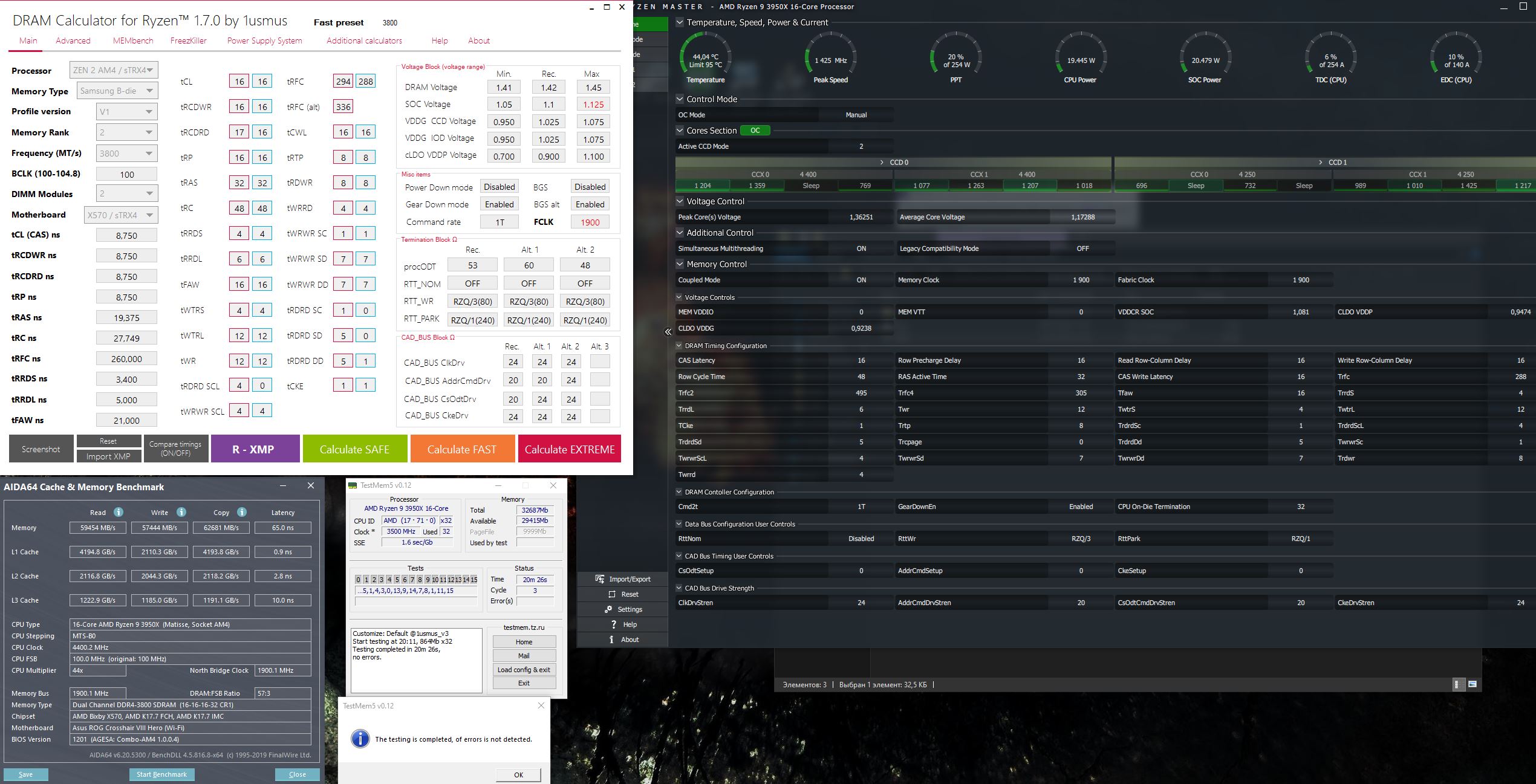The width and height of the screenshot is (1536, 784).
Task: Switch to the MEMbench tab
Action: click(x=132, y=40)
